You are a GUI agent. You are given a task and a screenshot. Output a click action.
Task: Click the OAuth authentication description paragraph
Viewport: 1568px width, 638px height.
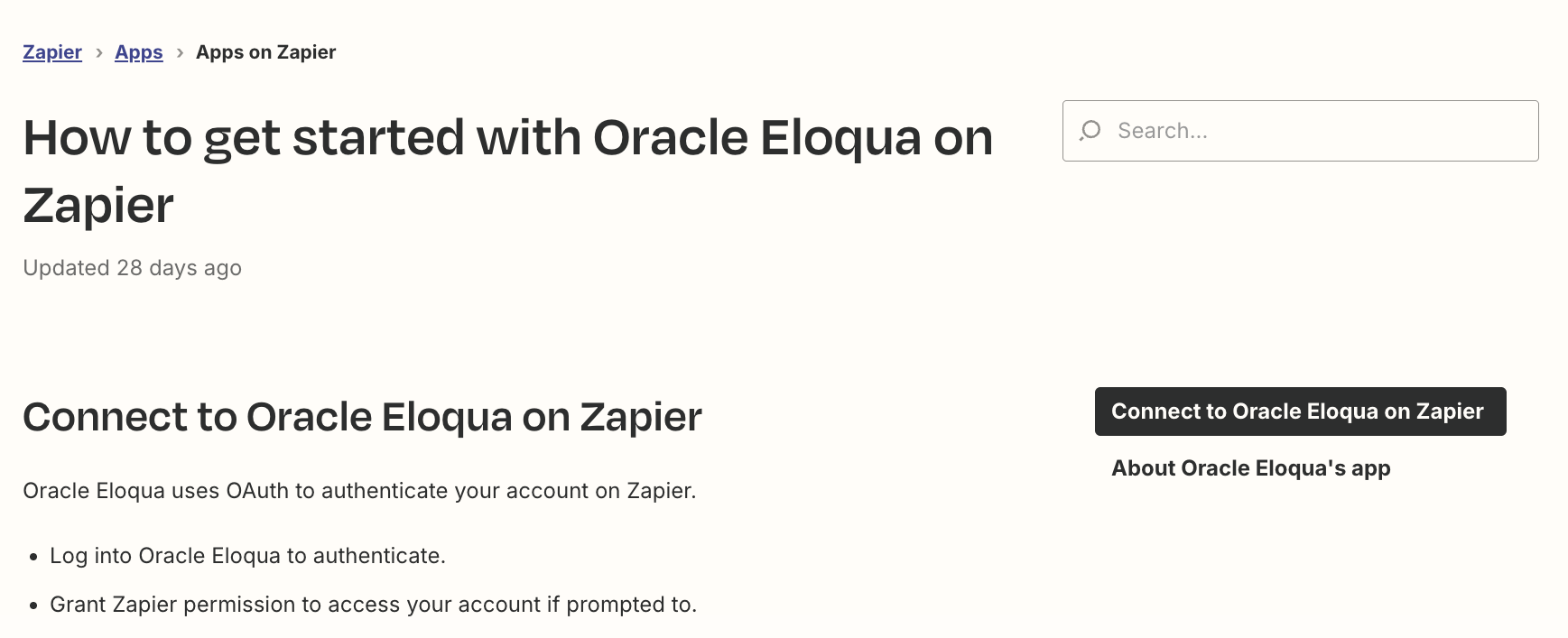(x=359, y=491)
